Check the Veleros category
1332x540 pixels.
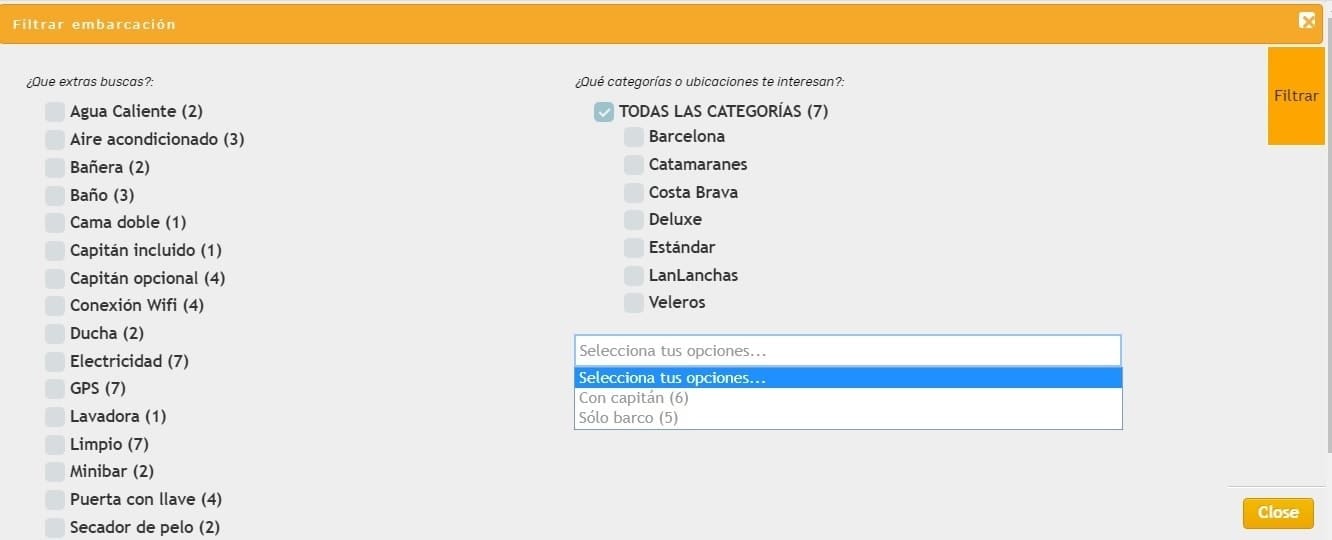click(633, 303)
